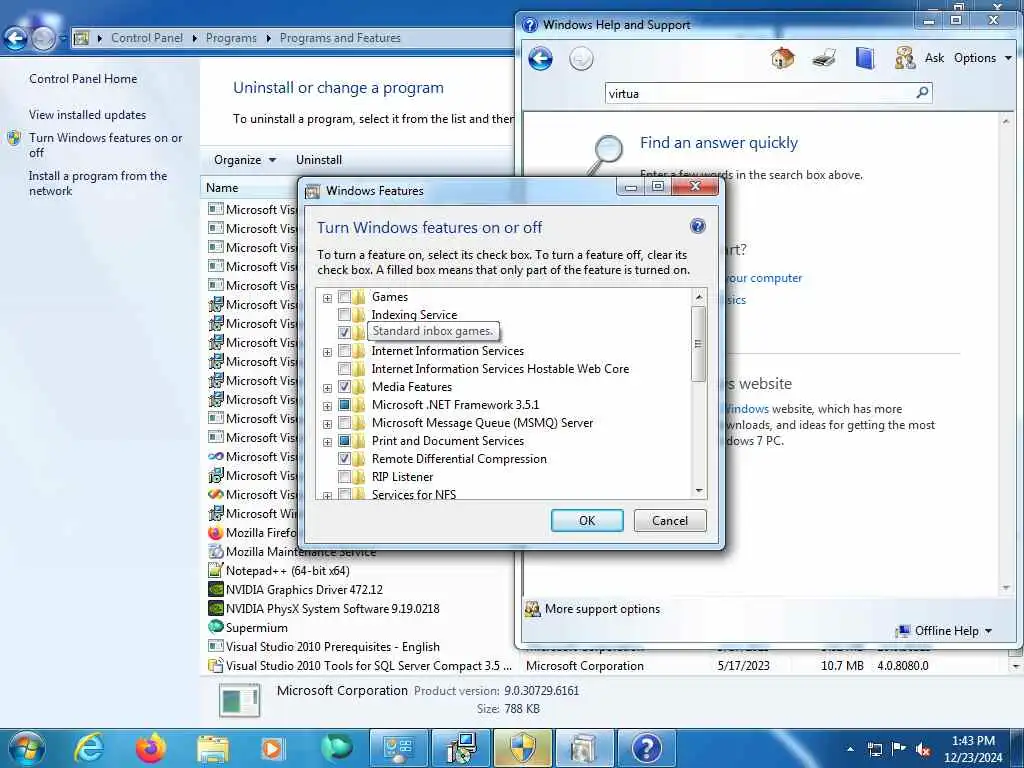Click the Action Center flag tray icon

pyautogui.click(x=899, y=749)
